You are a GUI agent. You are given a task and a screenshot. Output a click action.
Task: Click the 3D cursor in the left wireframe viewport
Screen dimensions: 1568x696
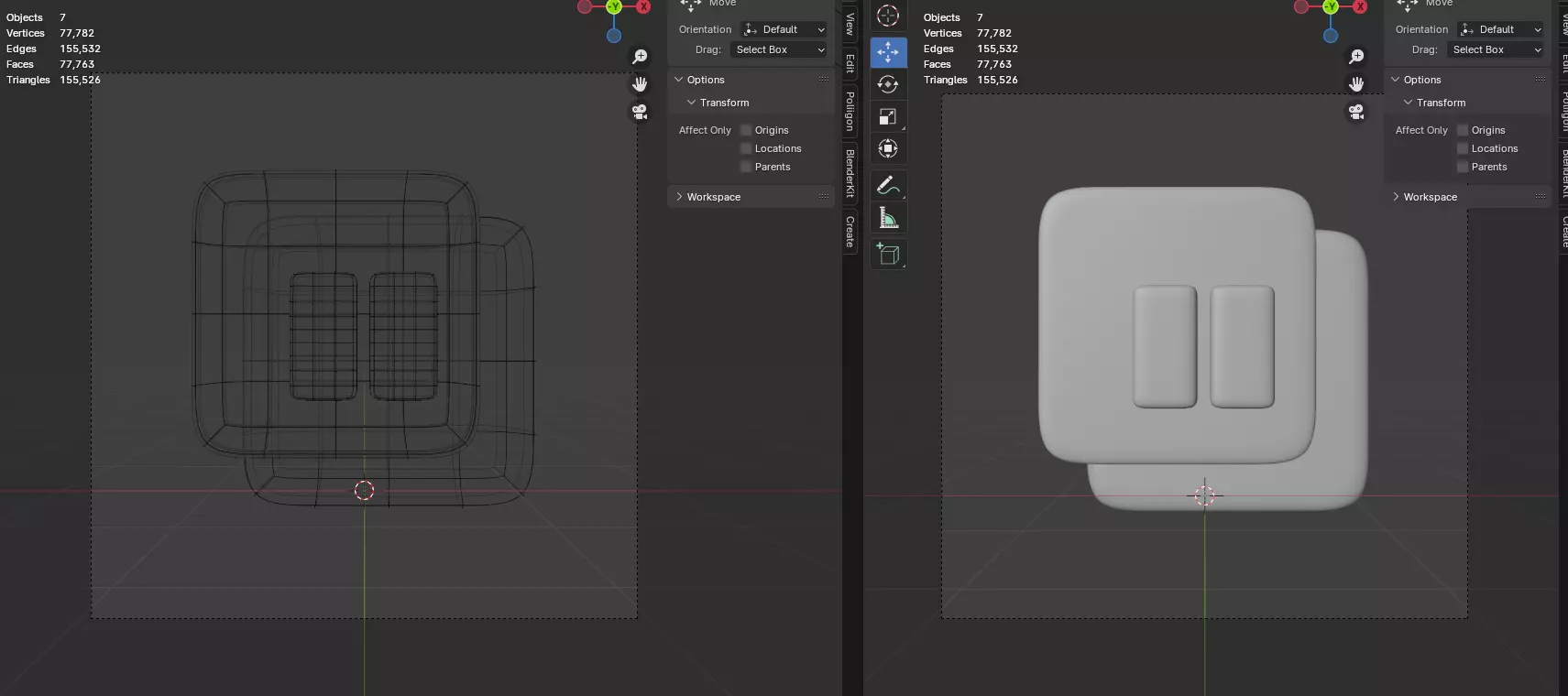(364, 491)
